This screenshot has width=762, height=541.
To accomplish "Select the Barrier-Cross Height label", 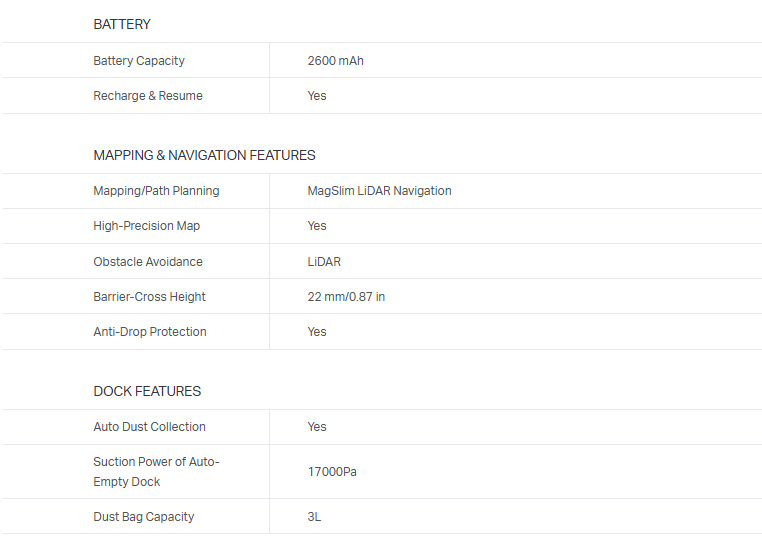I will coord(149,297).
